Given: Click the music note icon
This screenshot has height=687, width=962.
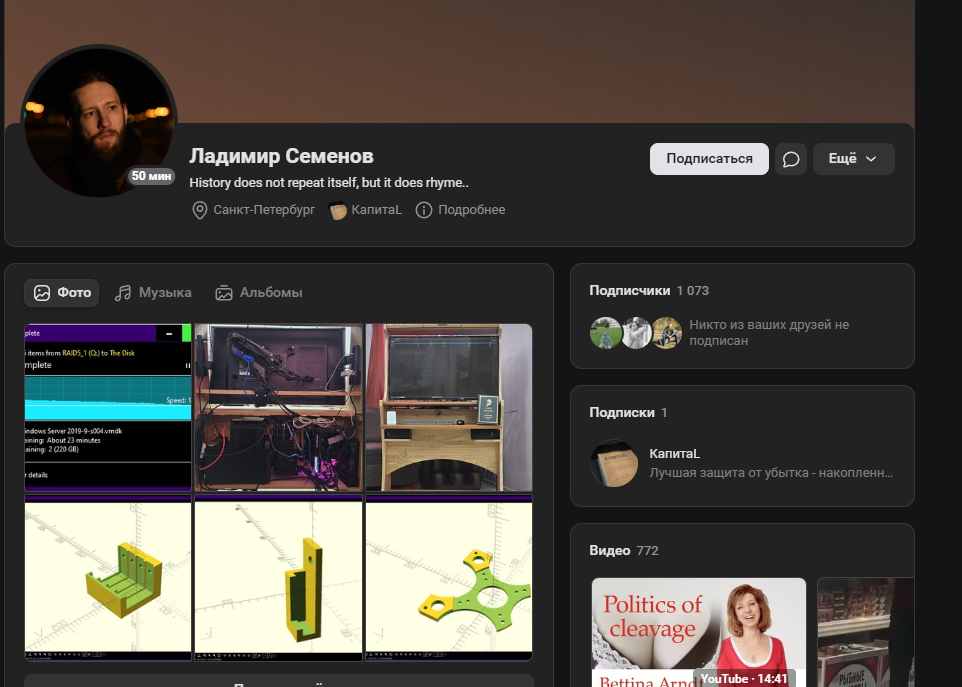Looking at the screenshot, I should click(x=123, y=293).
